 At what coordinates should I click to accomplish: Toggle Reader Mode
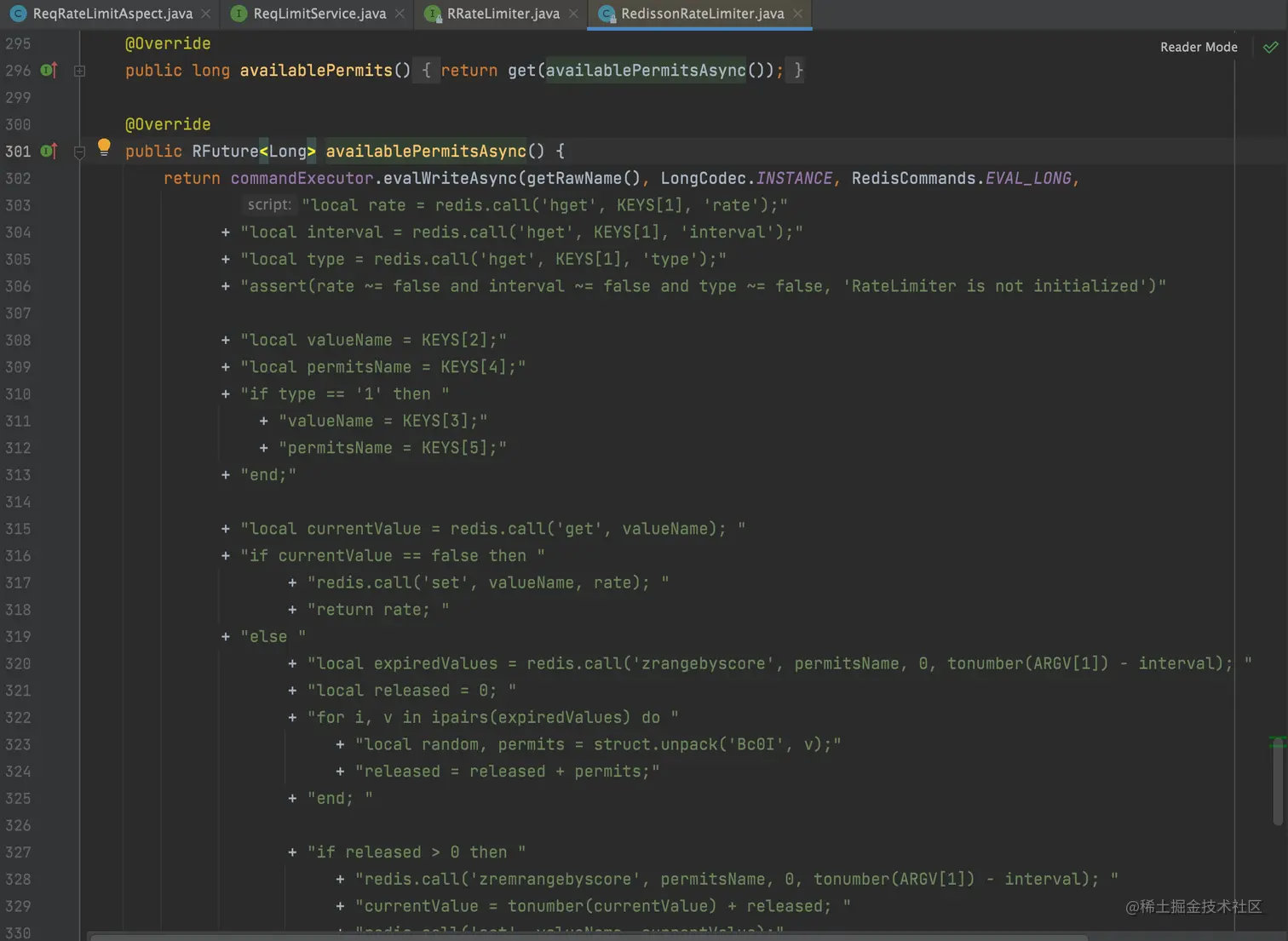(1199, 47)
